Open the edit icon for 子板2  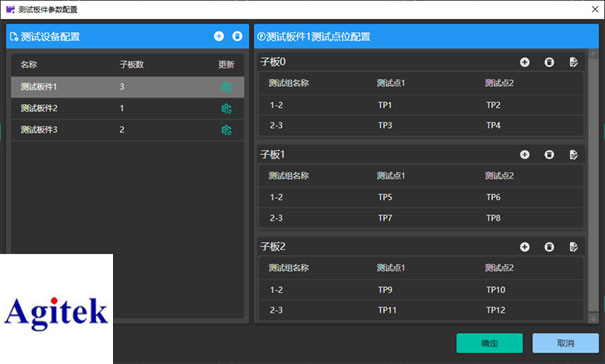[574, 247]
